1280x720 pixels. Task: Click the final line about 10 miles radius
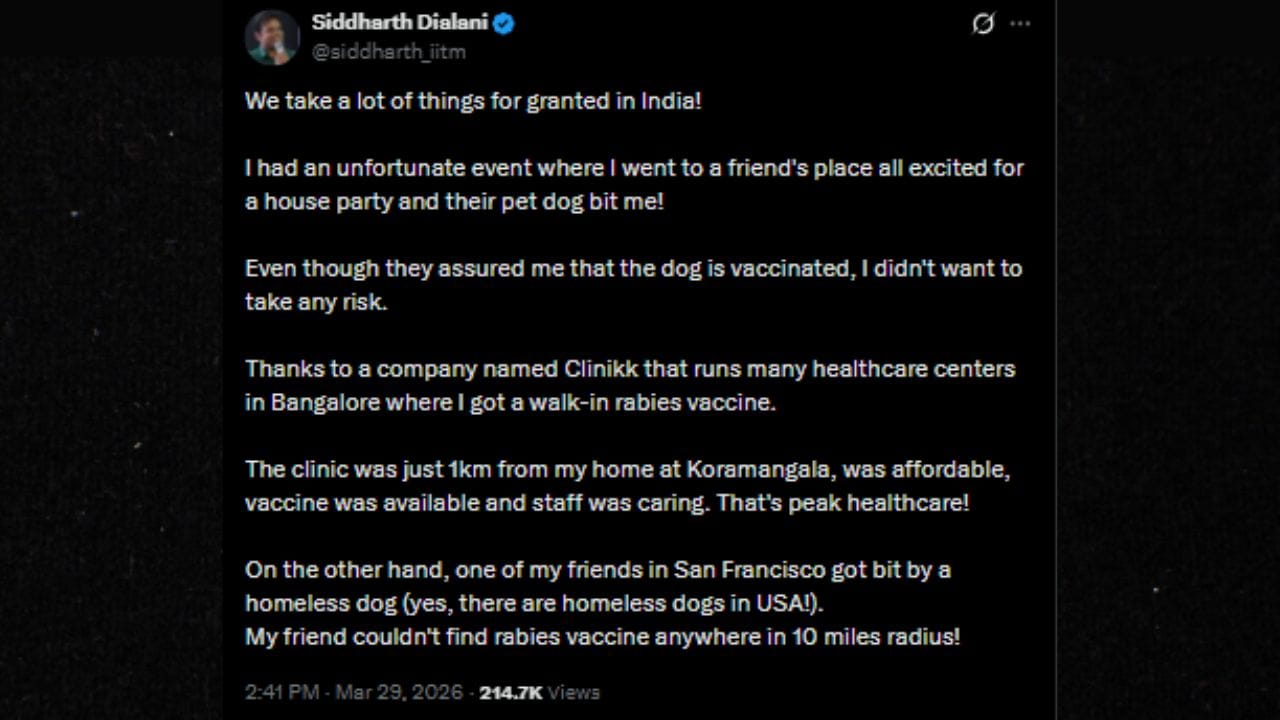602,636
